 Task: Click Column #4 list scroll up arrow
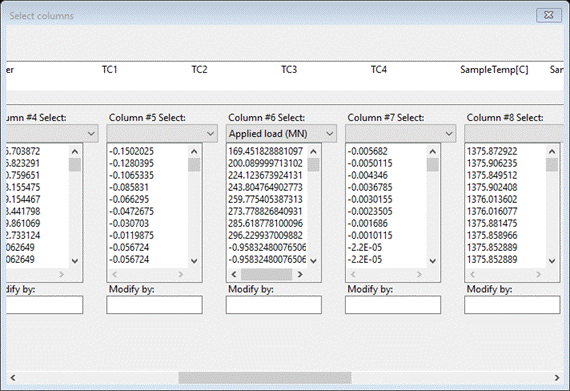click(x=75, y=152)
